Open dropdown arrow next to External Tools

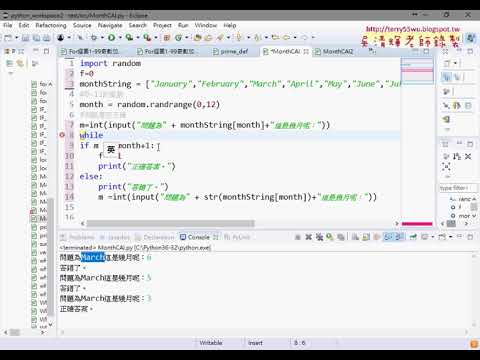point(156,38)
